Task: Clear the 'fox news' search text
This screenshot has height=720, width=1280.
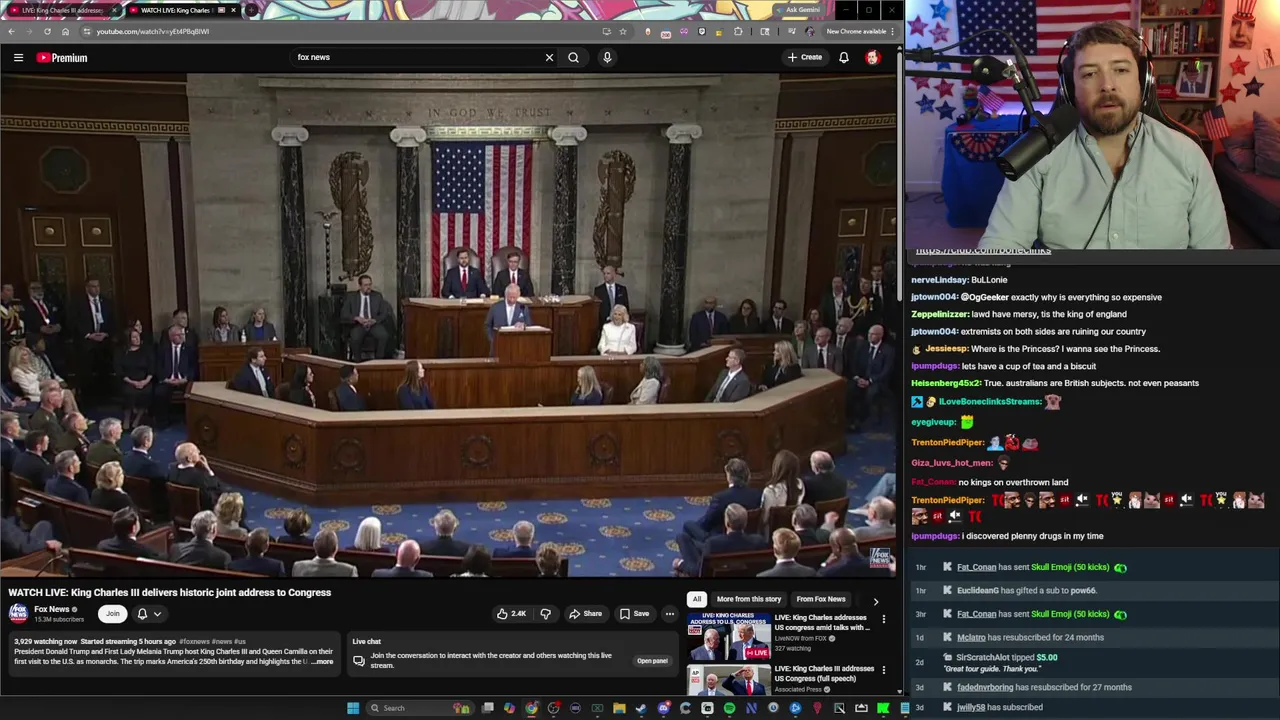Action: pos(549,57)
